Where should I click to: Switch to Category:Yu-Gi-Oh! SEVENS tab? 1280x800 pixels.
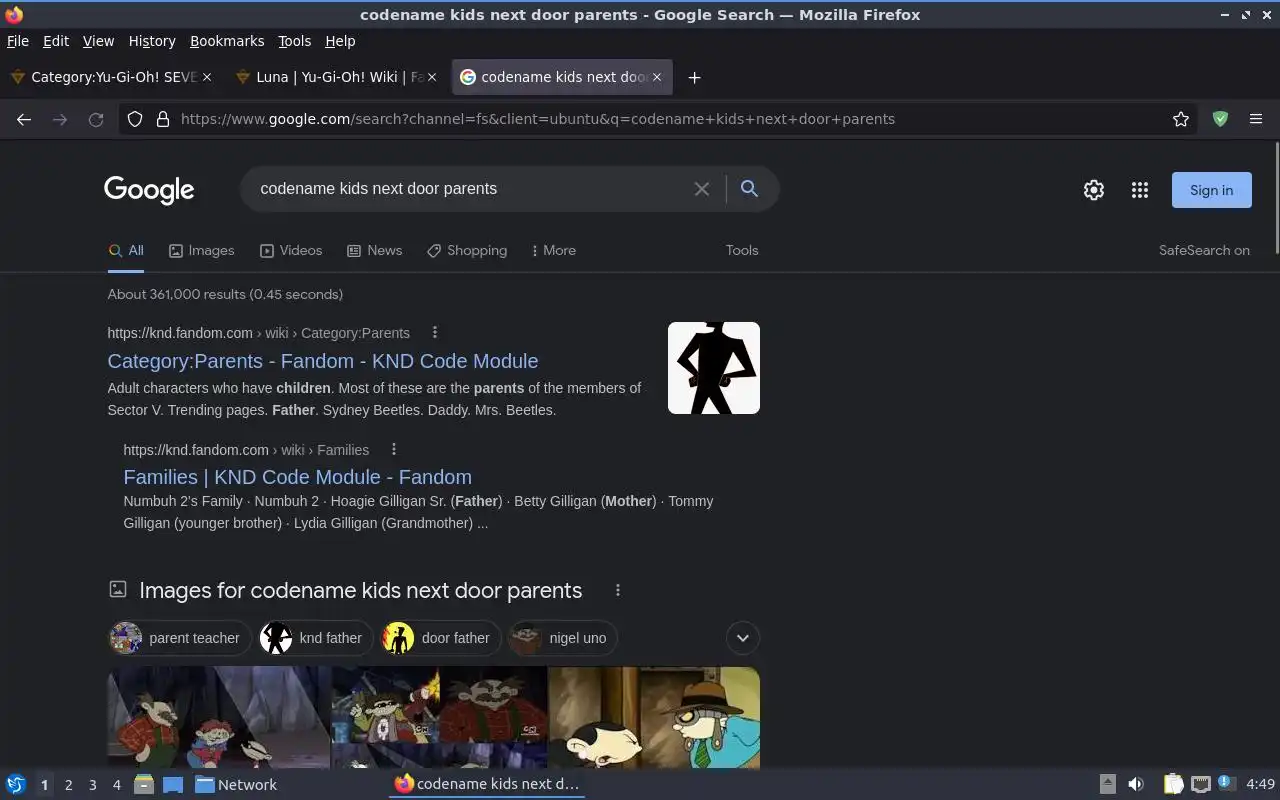click(110, 77)
